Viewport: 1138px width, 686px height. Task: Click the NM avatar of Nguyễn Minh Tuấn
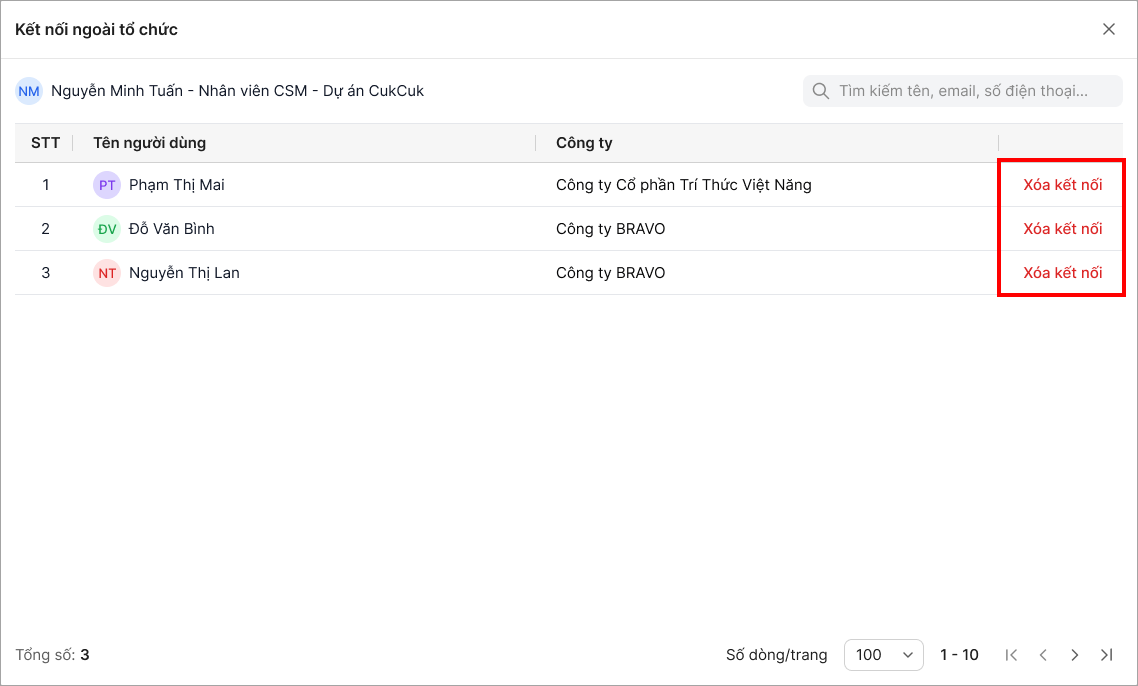[29, 91]
